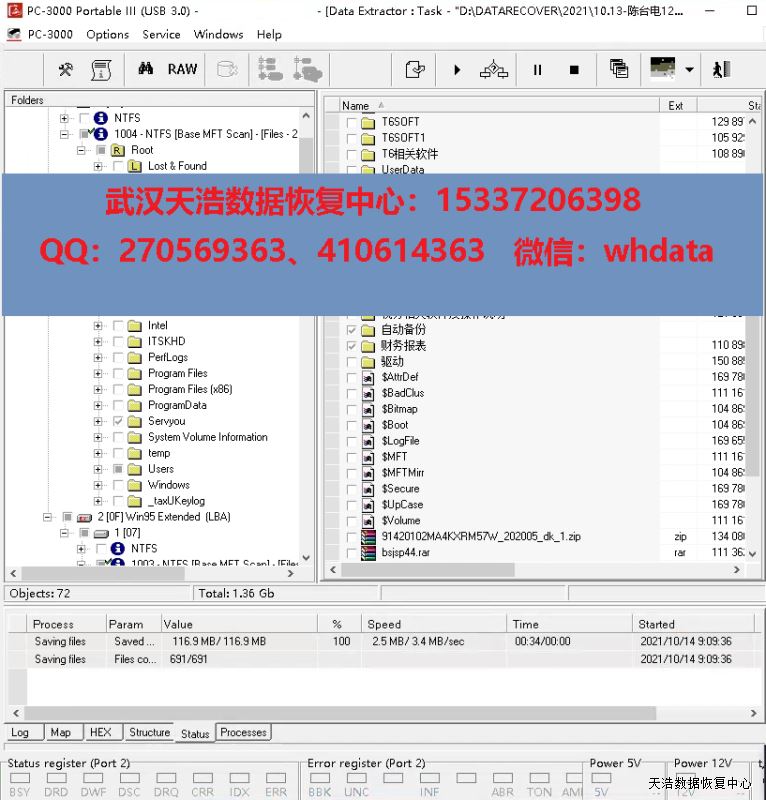Toggle the Servyou folder checkbox

tap(119, 421)
